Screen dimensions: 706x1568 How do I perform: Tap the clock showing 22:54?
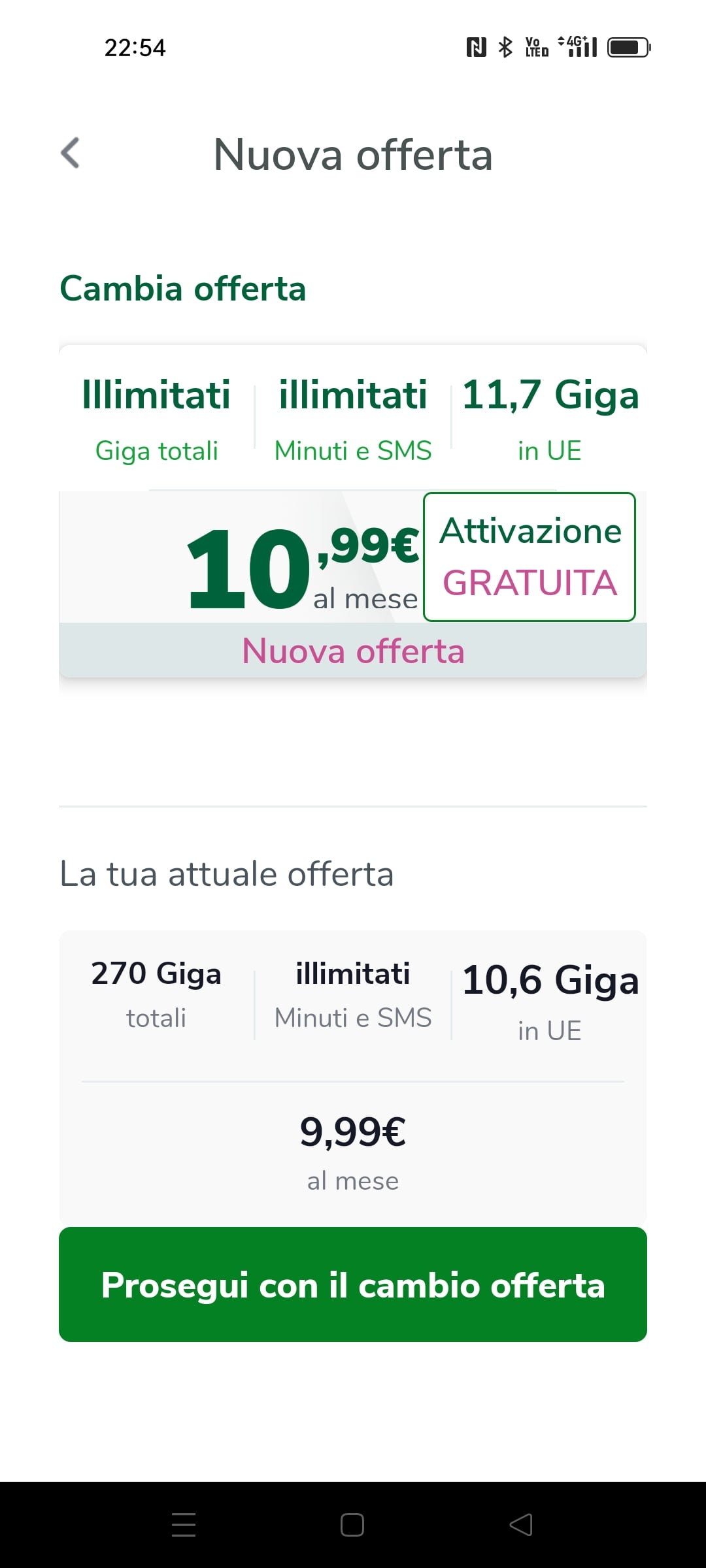(x=135, y=48)
